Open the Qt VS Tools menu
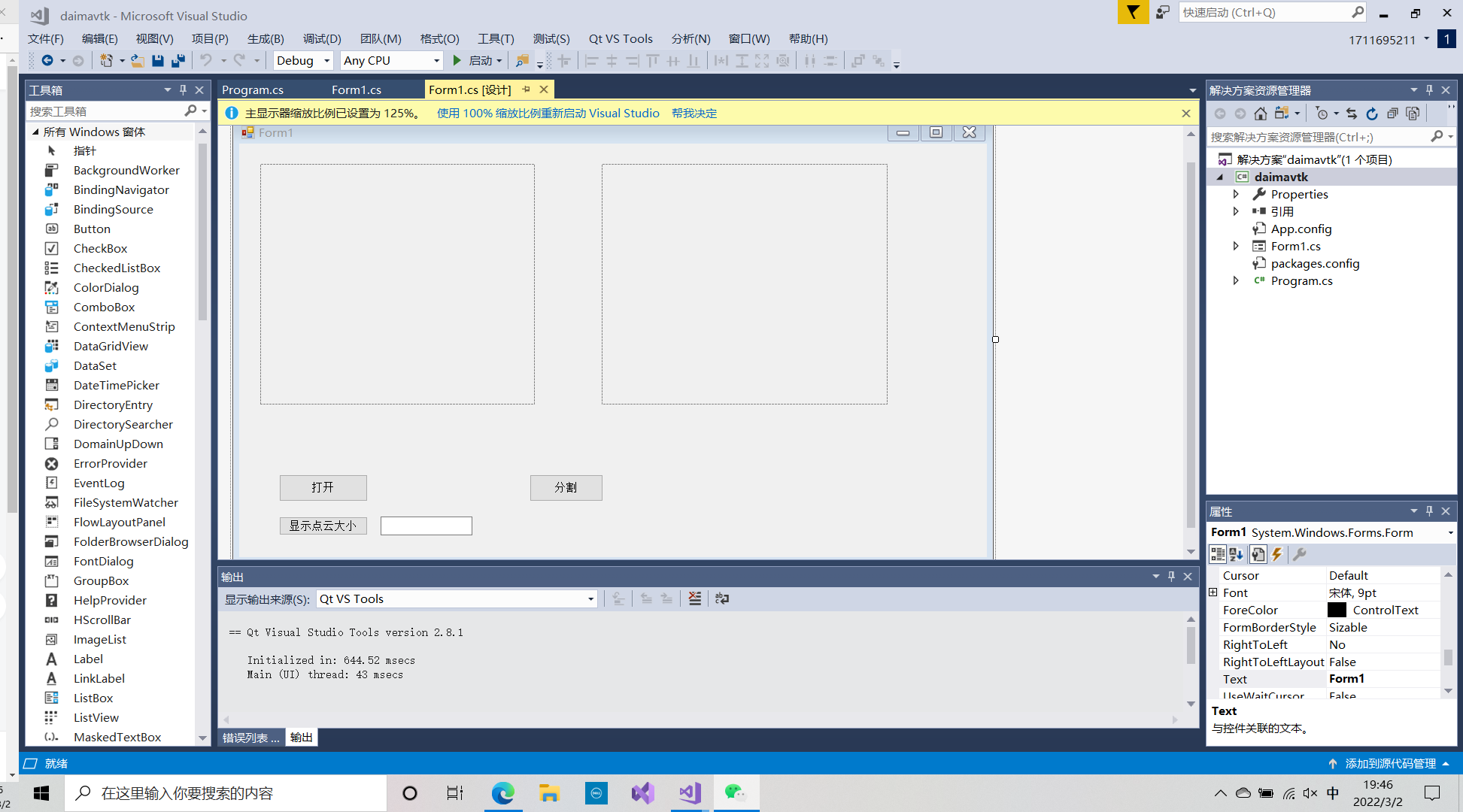Viewport: 1463px width, 812px height. click(621, 38)
